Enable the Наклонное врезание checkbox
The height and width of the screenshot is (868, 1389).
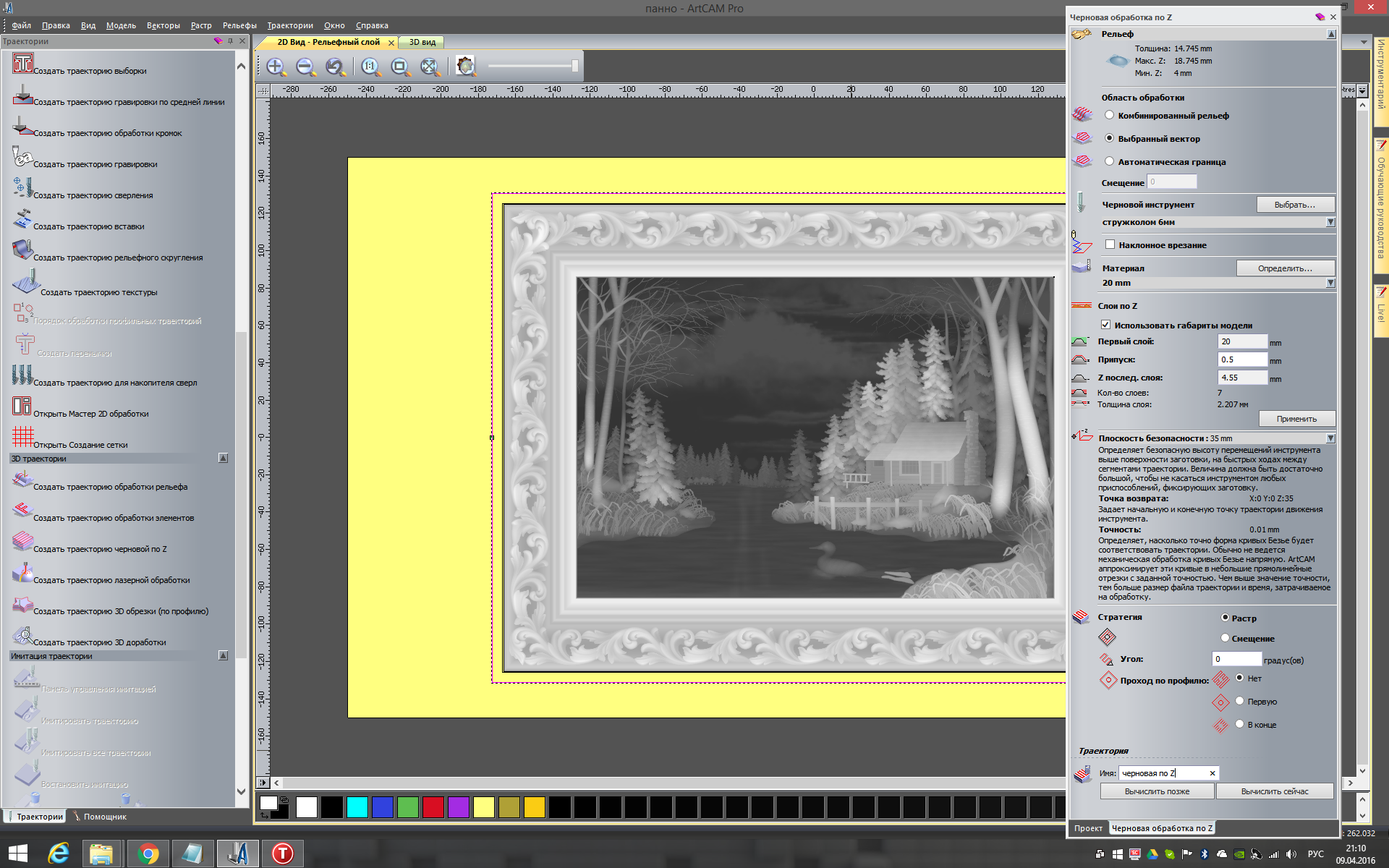pos(1110,244)
